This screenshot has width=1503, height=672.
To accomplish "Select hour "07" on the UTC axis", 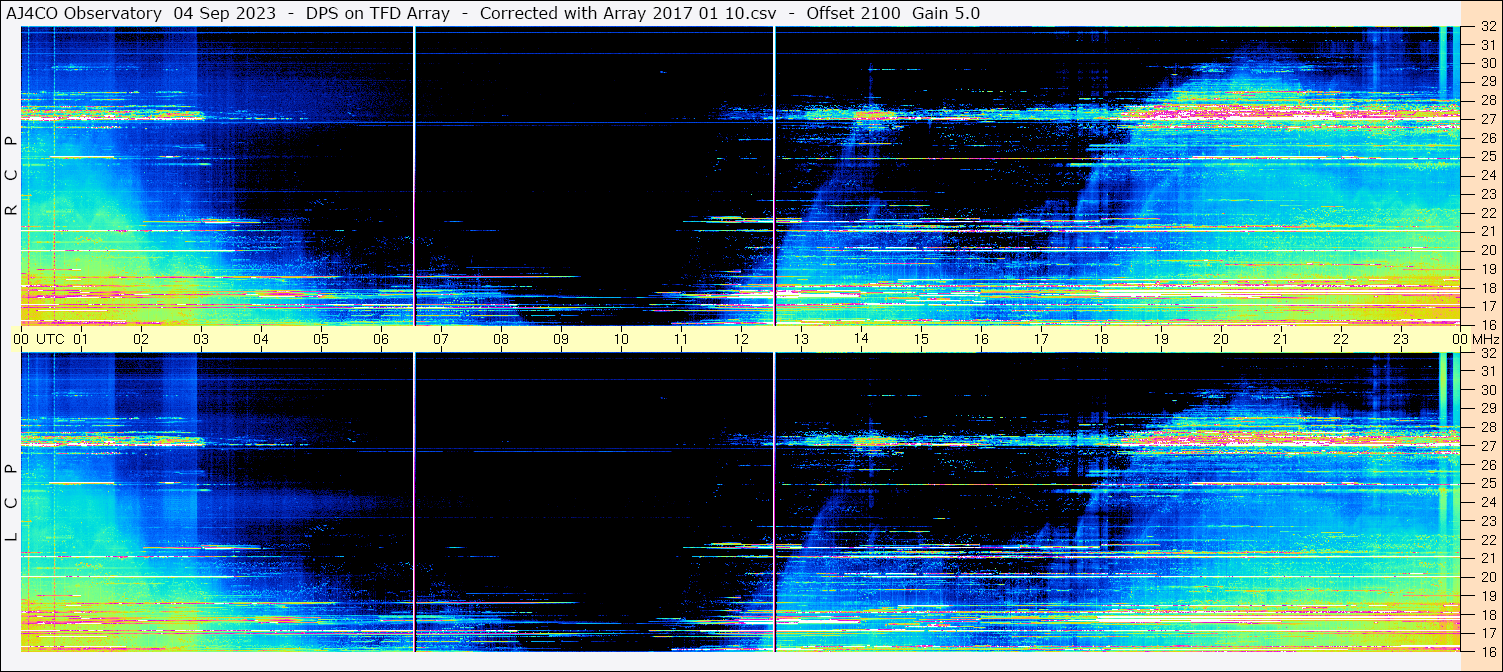I will pos(441,339).
